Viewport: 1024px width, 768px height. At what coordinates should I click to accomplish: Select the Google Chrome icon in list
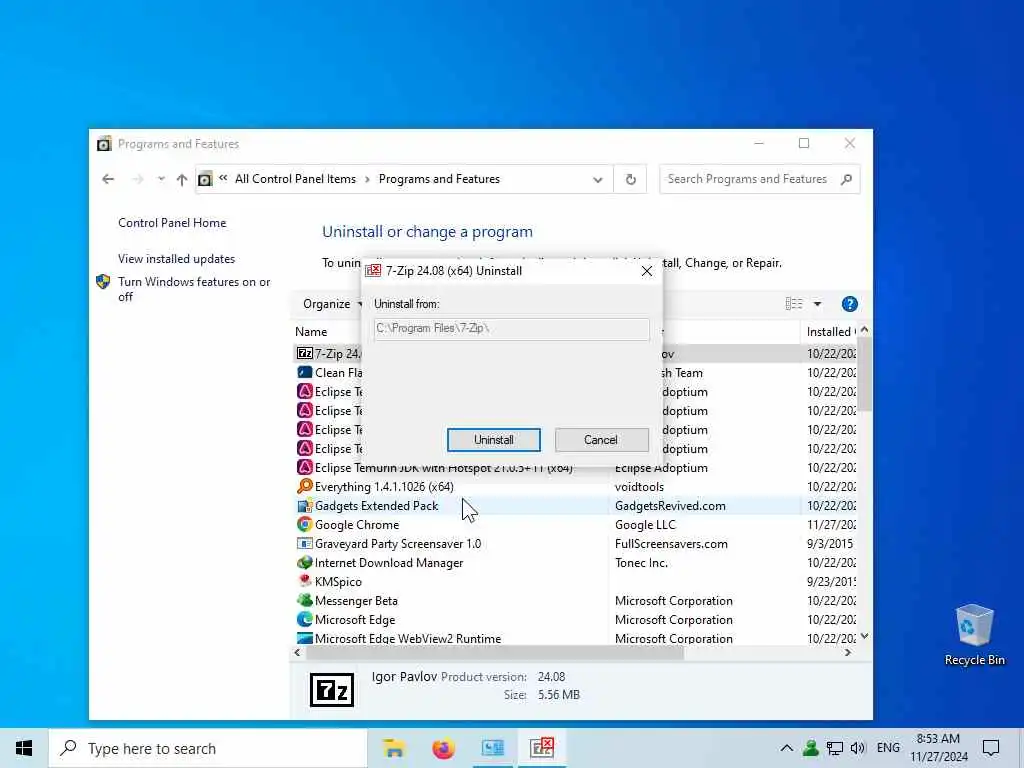[304, 524]
